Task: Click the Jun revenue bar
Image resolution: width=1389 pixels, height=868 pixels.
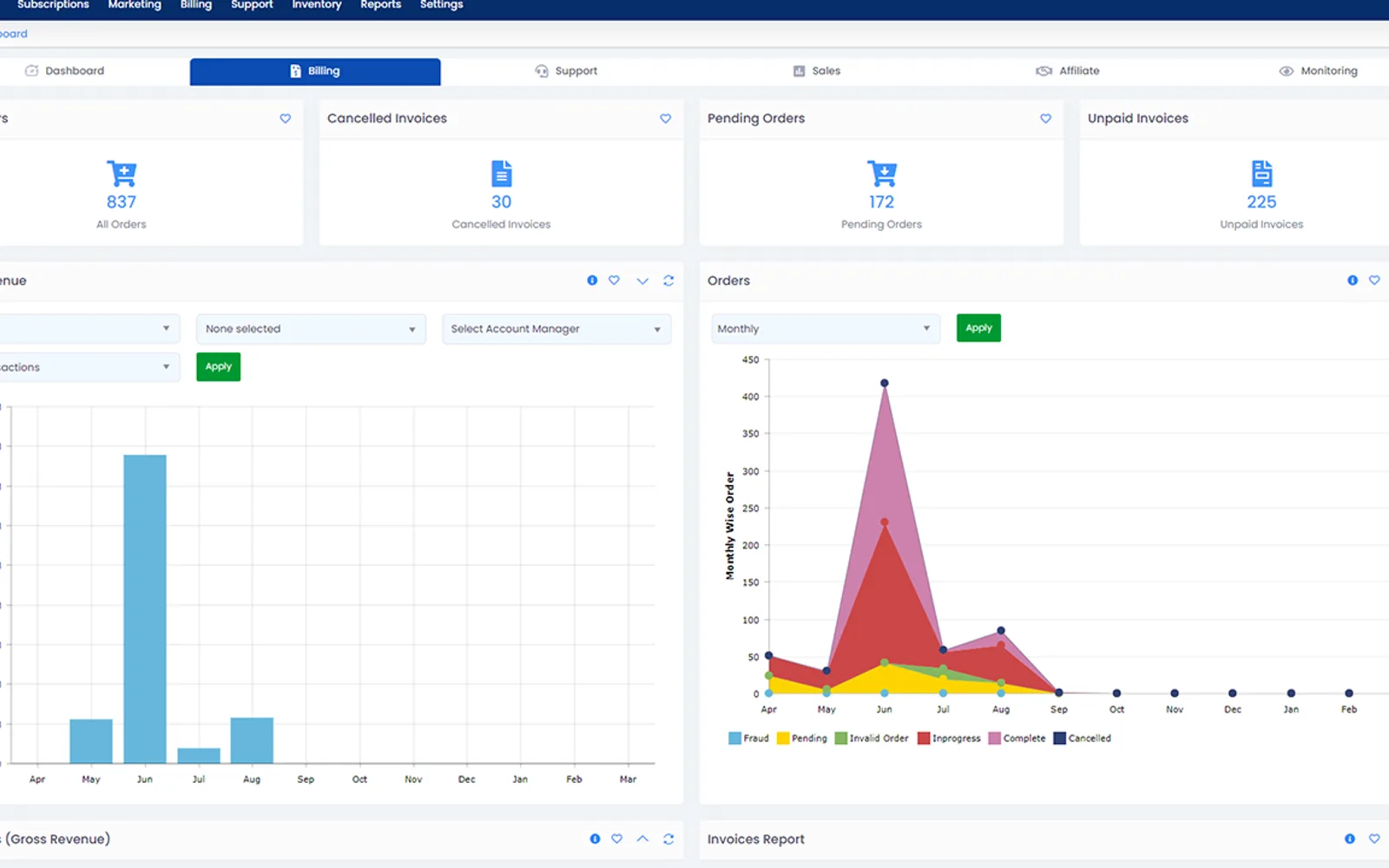Action: 145,608
